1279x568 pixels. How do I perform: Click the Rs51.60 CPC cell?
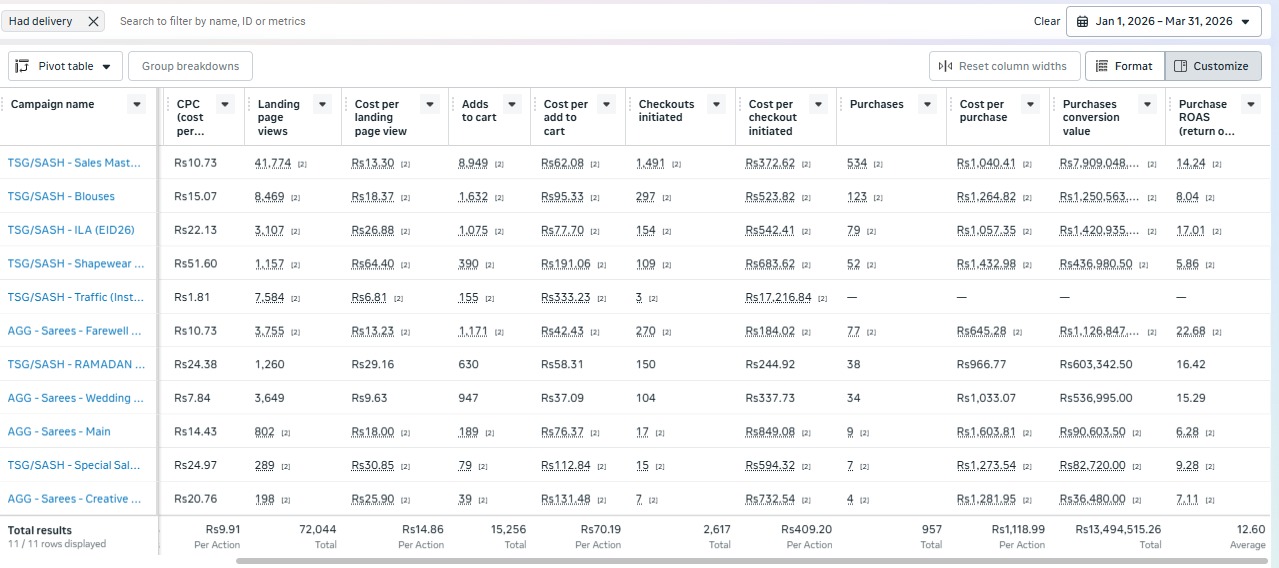tap(196, 264)
